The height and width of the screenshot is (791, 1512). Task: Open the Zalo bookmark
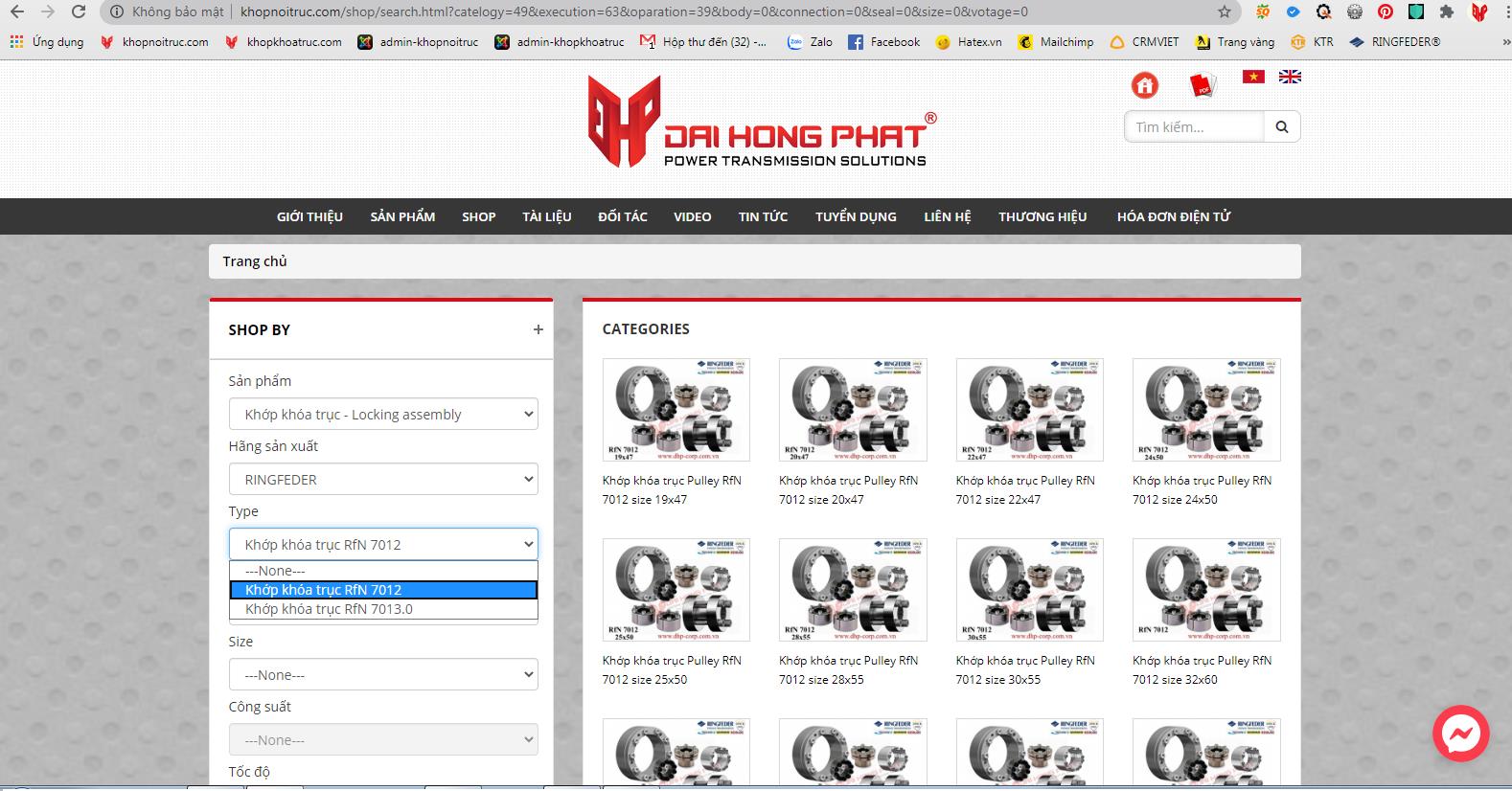(x=810, y=42)
